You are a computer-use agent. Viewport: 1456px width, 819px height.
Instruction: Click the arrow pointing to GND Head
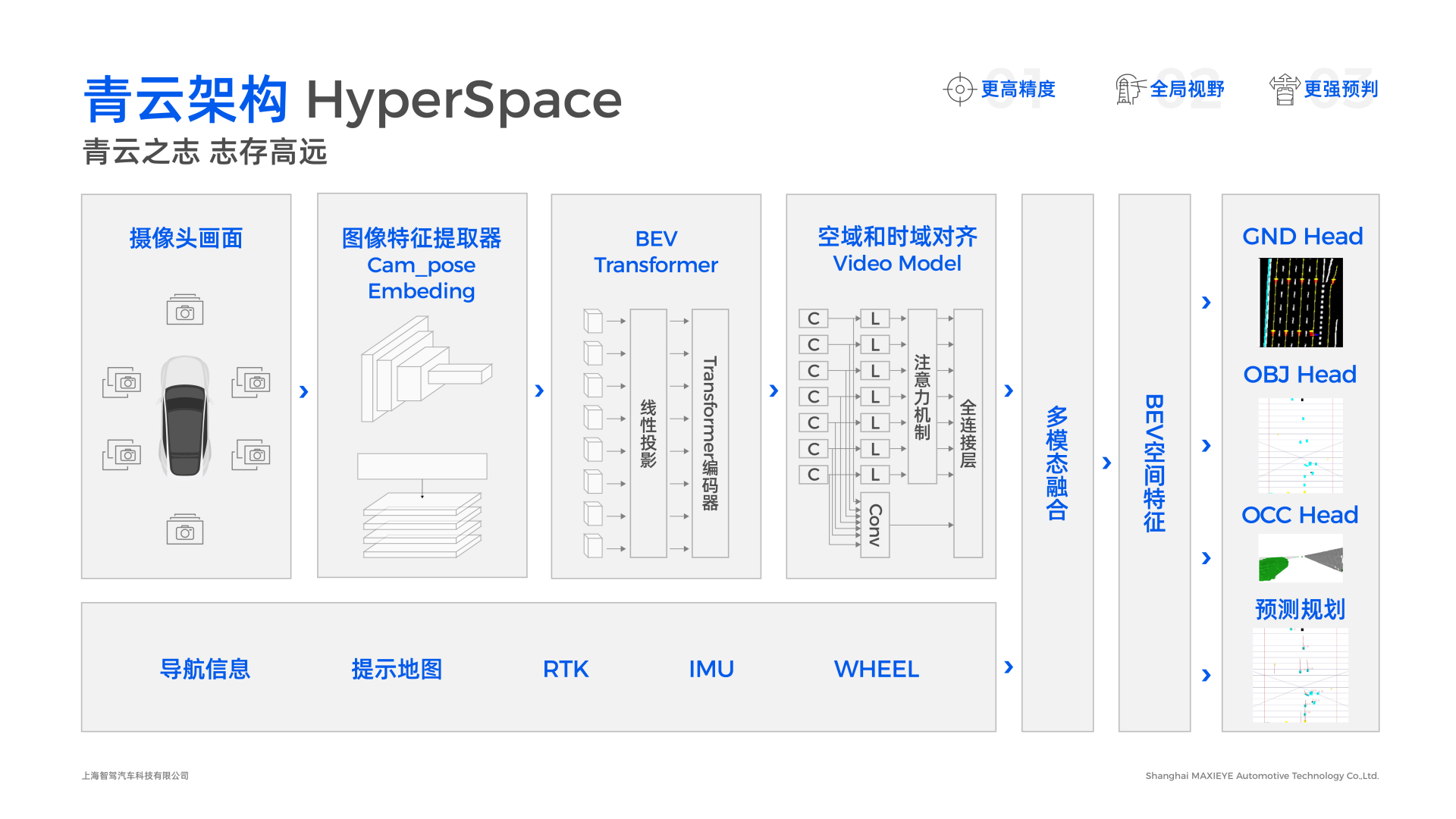click(x=1207, y=303)
